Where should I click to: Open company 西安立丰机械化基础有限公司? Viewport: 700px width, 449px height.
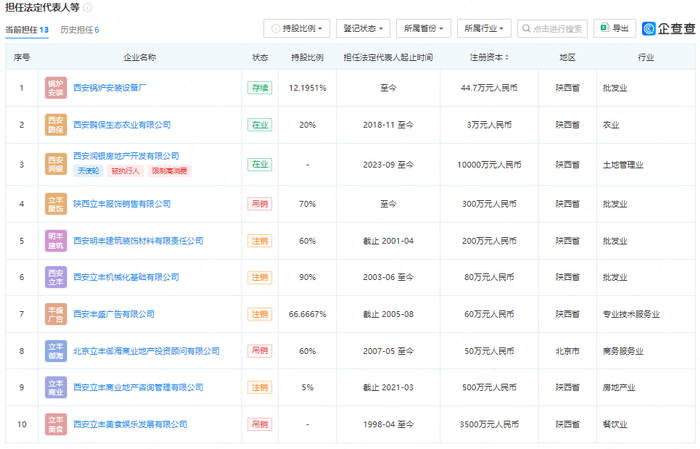(x=126, y=277)
